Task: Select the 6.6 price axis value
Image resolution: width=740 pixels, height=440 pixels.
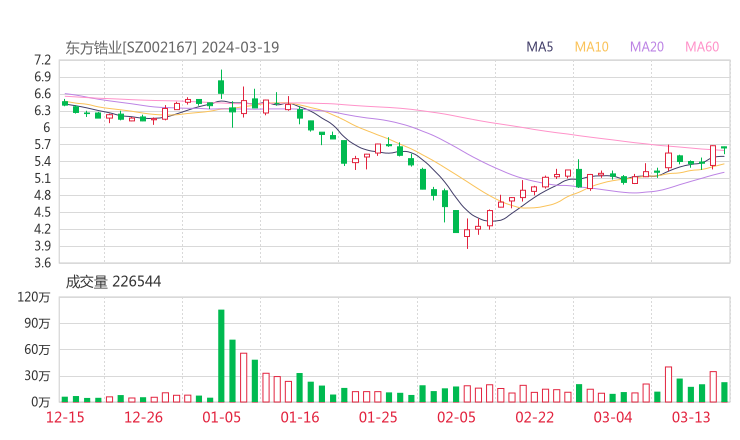Action: tap(42, 94)
